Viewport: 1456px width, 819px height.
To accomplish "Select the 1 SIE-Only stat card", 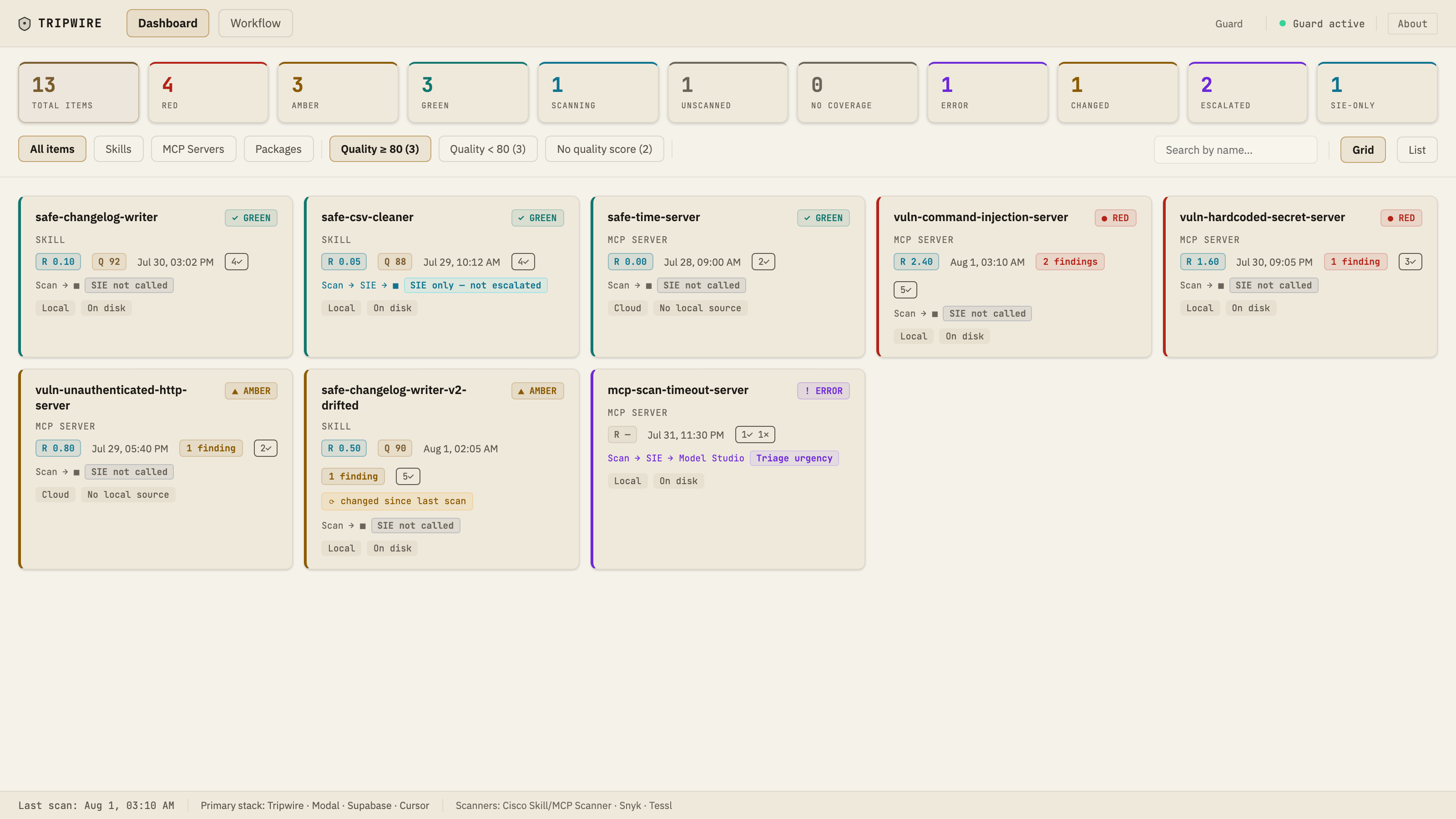I will 1377,92.
